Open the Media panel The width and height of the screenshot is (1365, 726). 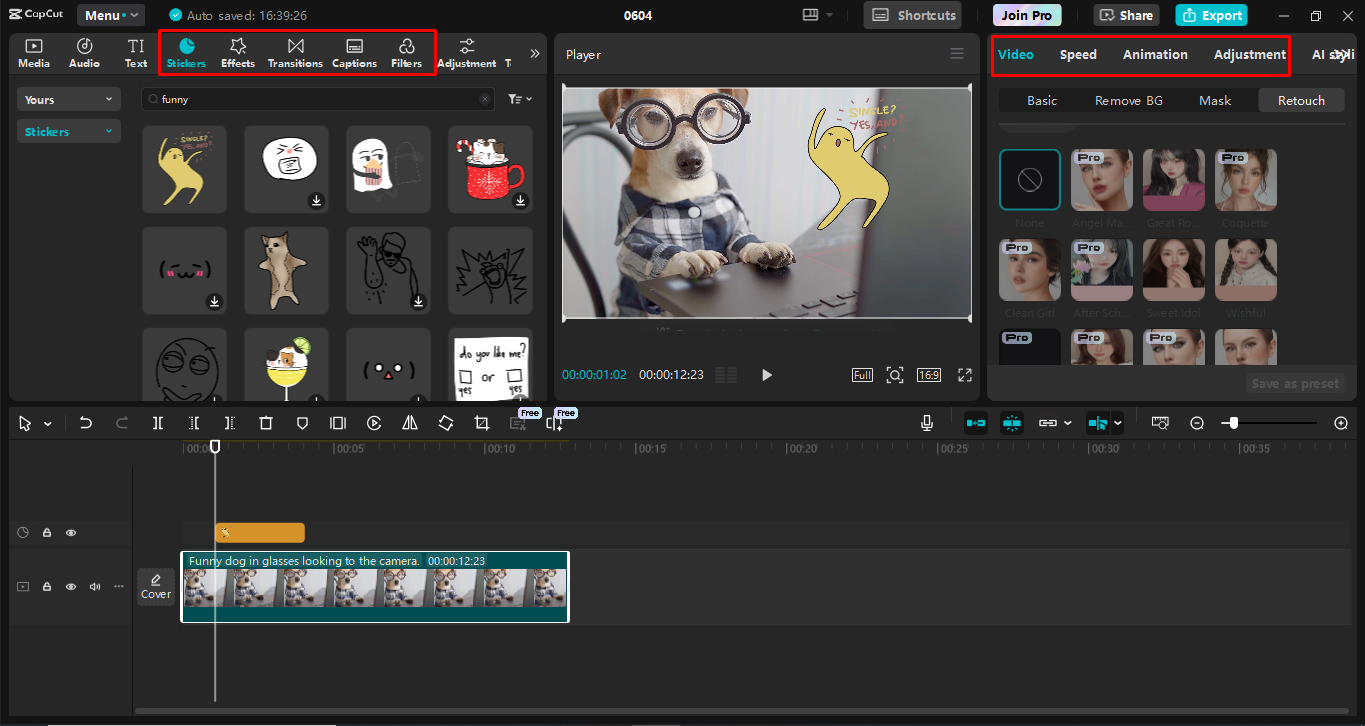click(x=34, y=53)
